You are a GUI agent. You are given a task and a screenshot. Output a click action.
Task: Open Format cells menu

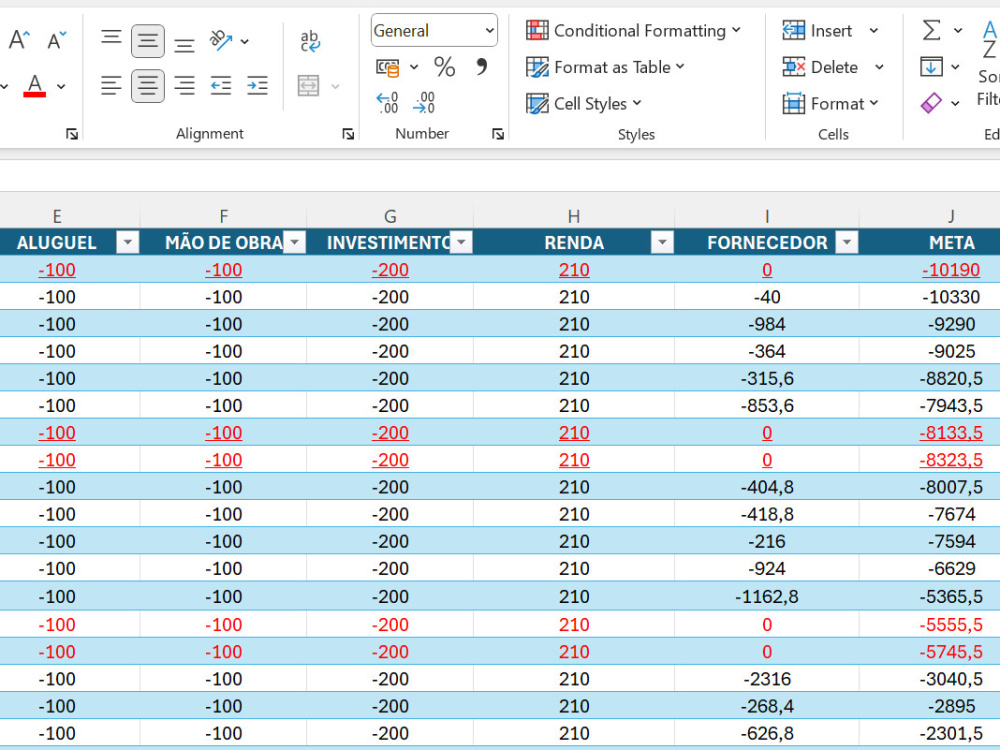[830, 103]
